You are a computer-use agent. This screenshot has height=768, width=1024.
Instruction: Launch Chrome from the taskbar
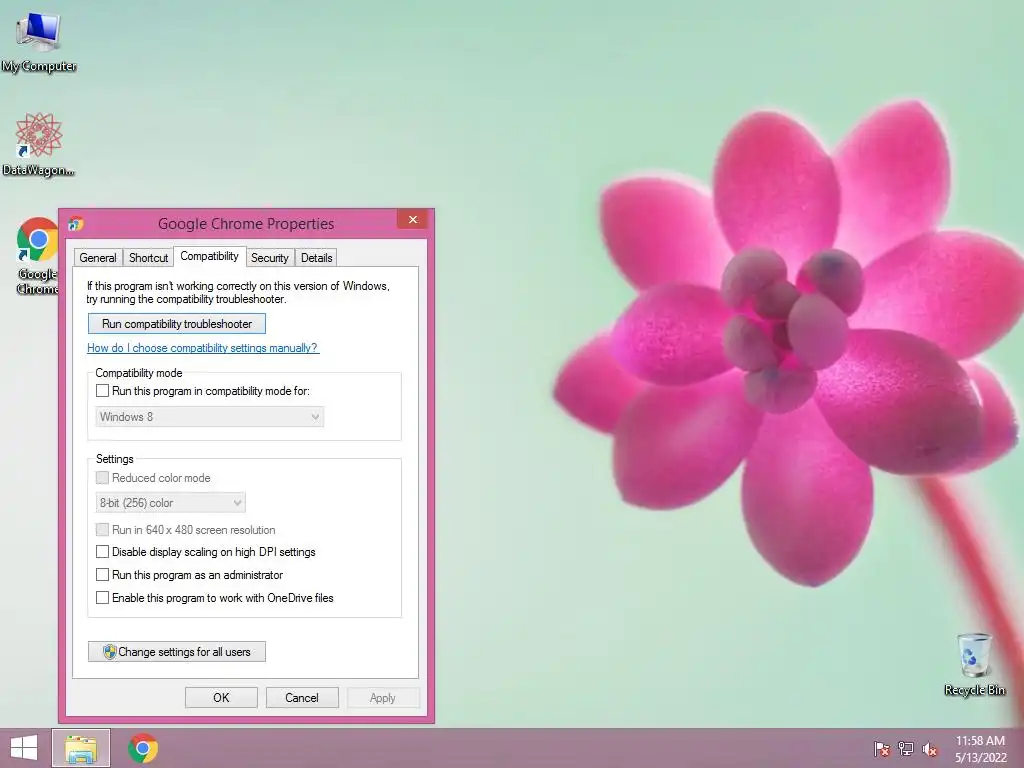click(143, 748)
